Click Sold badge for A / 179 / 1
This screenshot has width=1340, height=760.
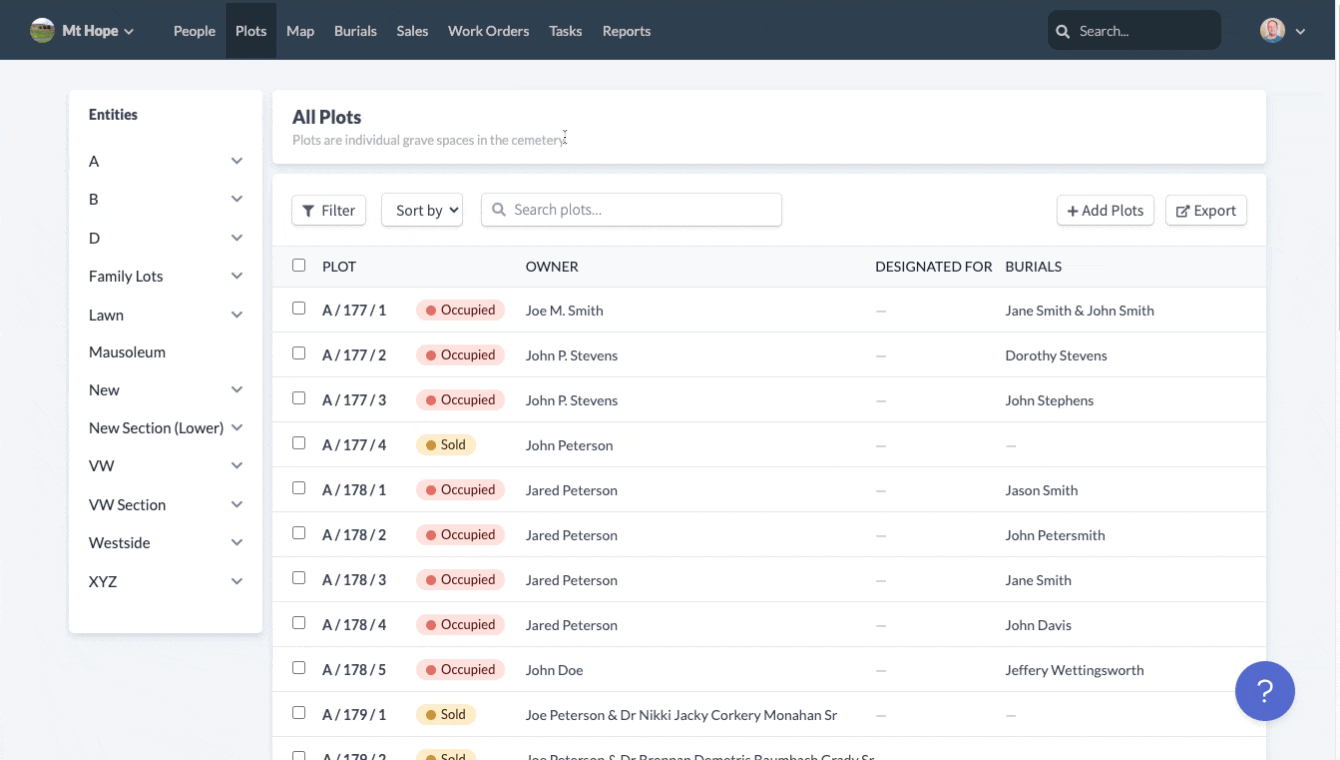point(446,715)
